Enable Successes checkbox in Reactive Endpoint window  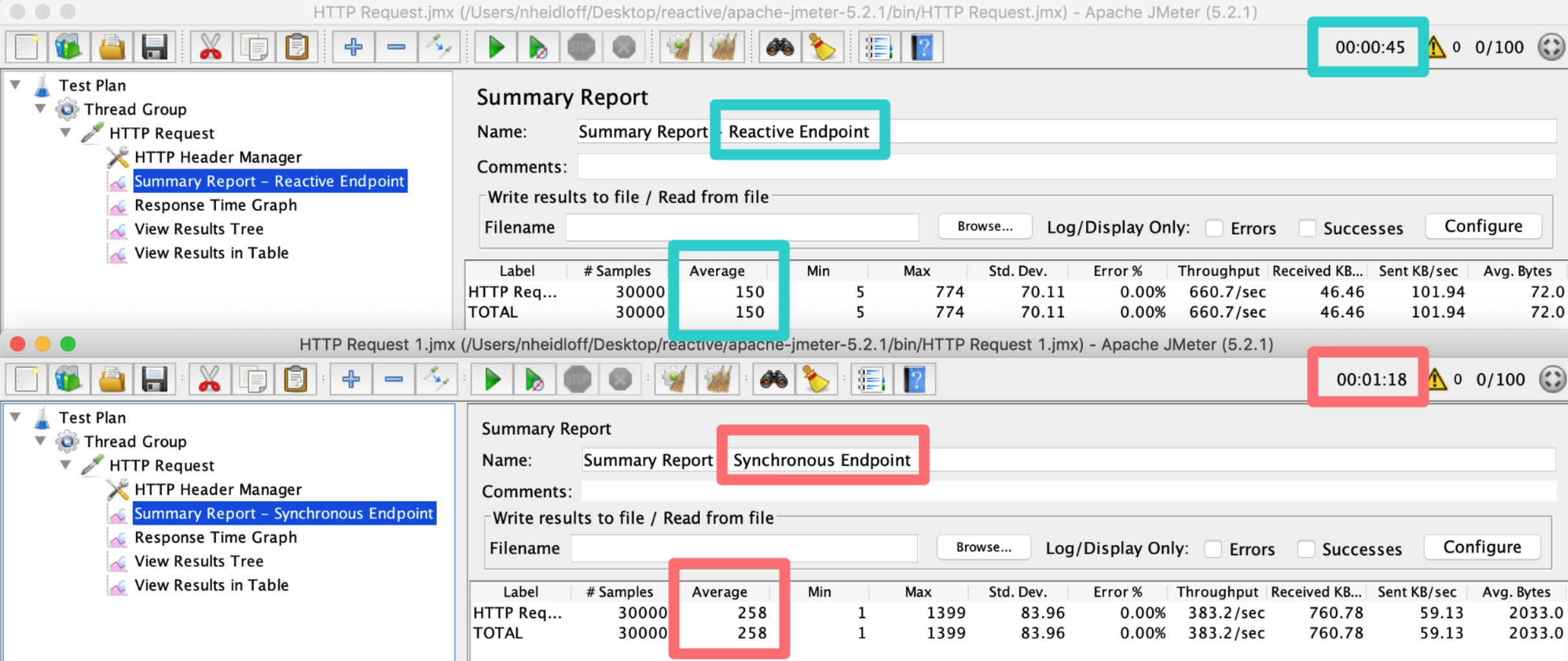(1307, 228)
